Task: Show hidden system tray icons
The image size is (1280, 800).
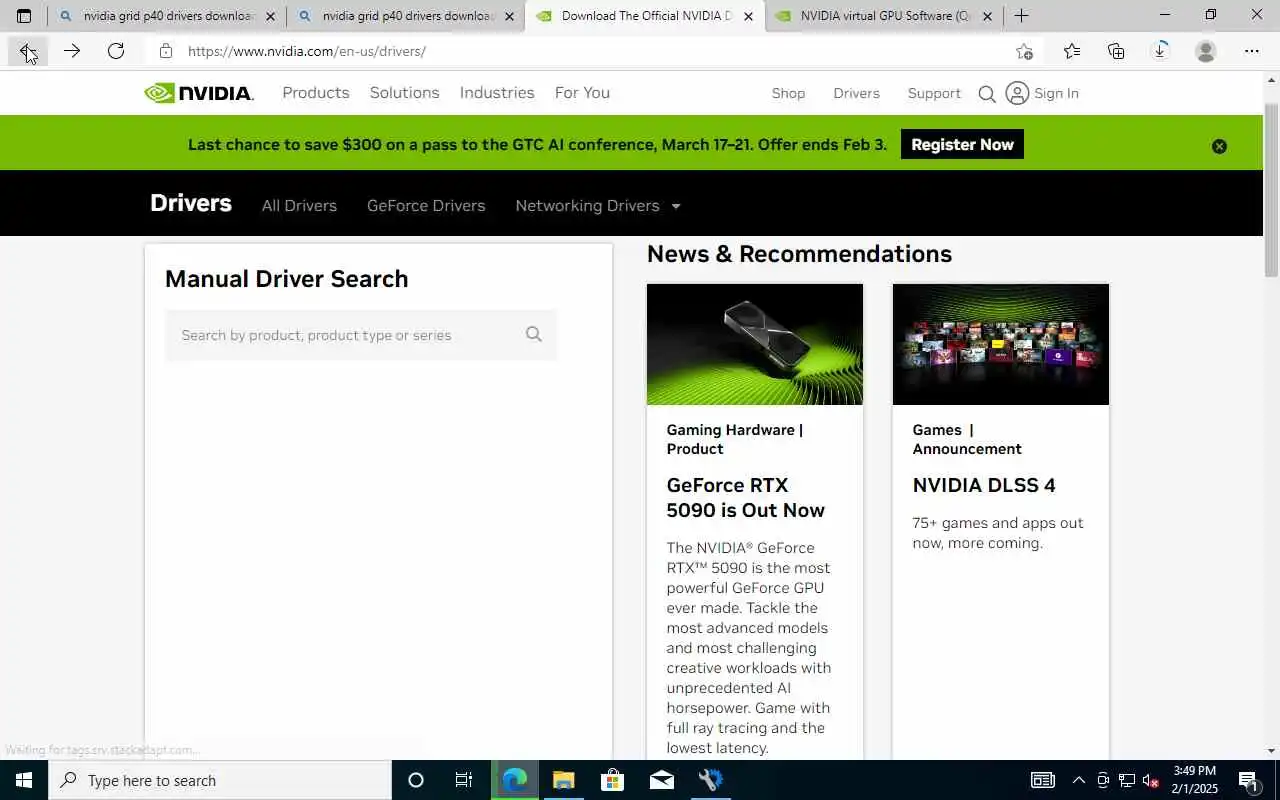Action: (1078, 780)
